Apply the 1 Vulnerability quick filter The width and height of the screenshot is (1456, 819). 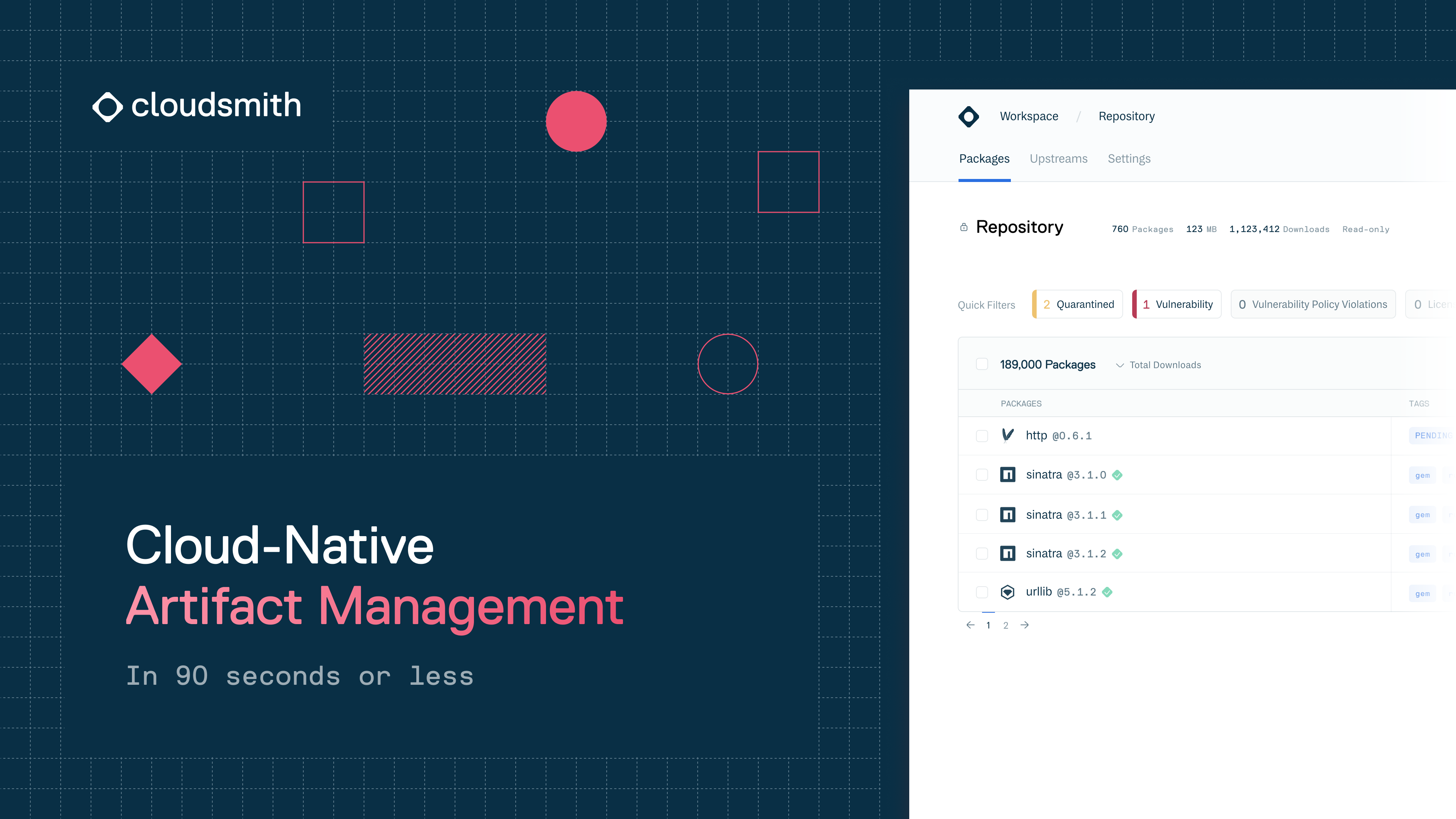click(1177, 304)
